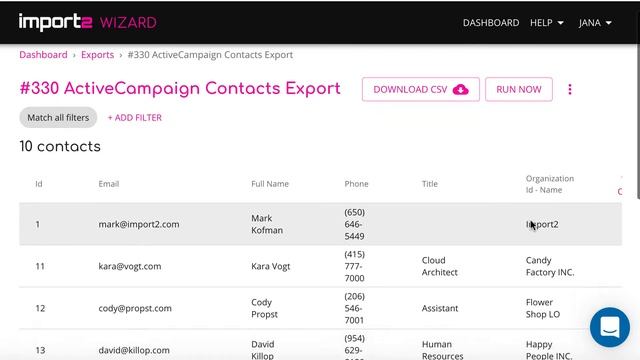This screenshot has height=360, width=640.
Task: Click the + ADD FILTER link
Action: tap(135, 118)
